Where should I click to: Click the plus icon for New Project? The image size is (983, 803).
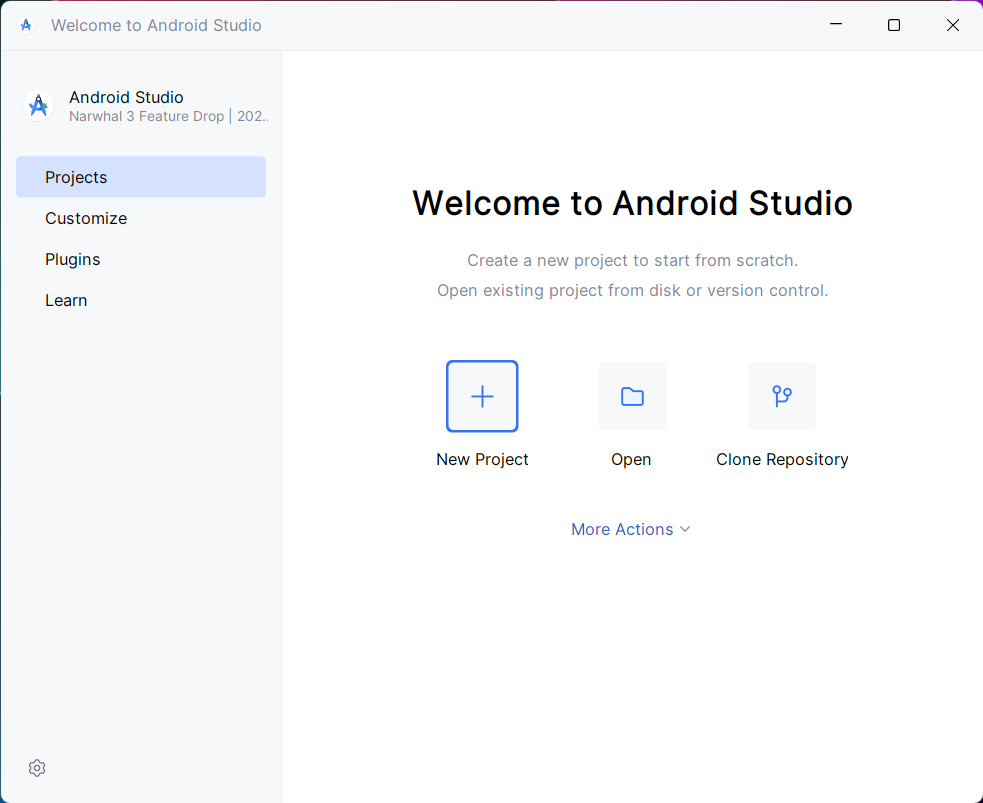click(482, 396)
